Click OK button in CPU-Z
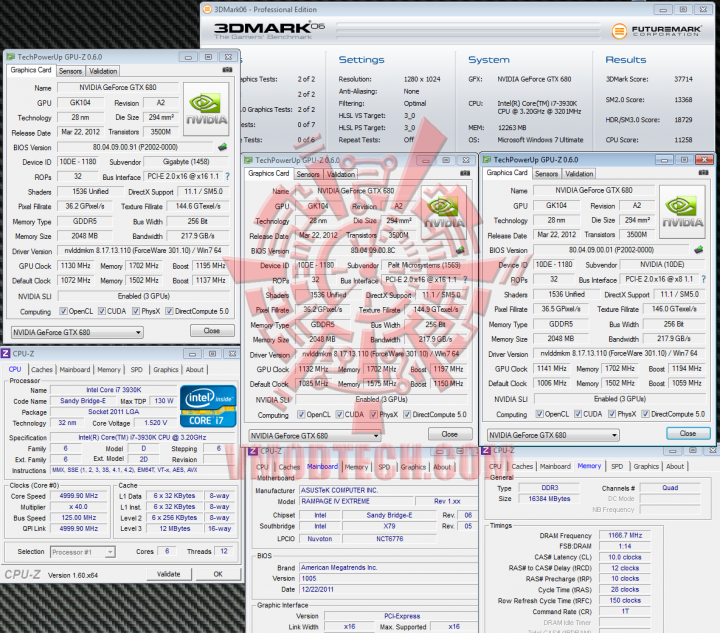720x633 pixels. [x=218, y=574]
